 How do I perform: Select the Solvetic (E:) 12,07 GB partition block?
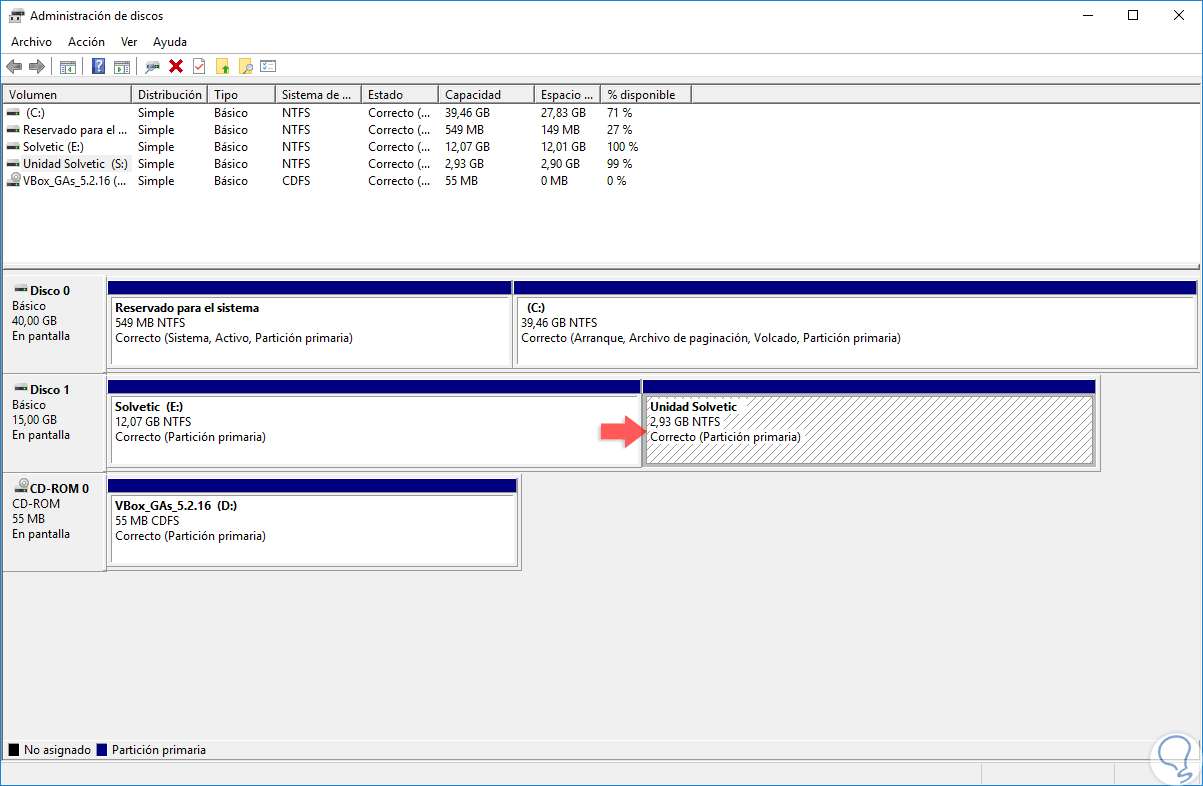pos(374,423)
